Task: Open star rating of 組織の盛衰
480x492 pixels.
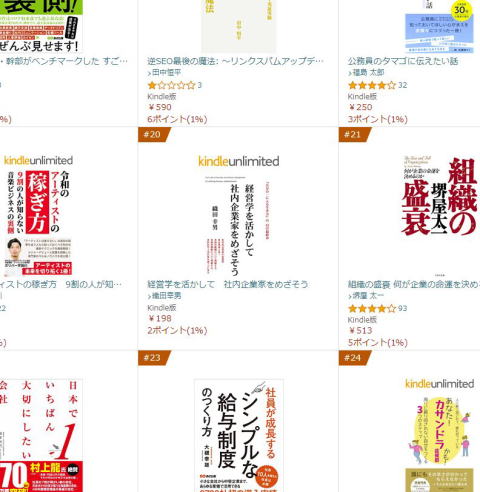Action: coord(372,308)
